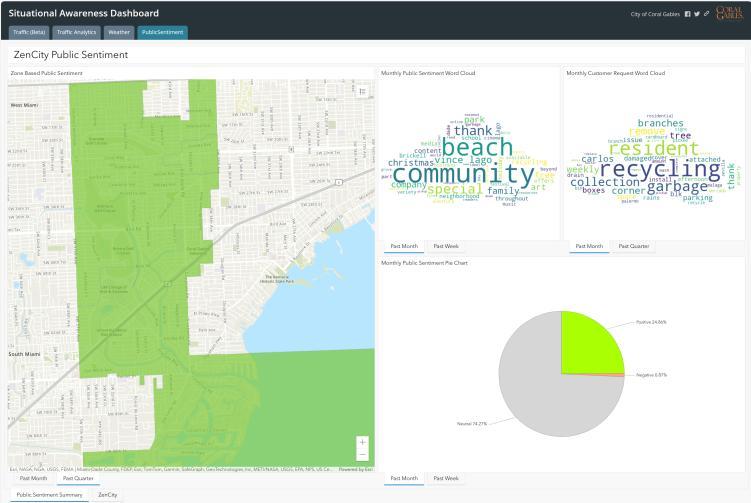The height and width of the screenshot is (503, 751).
Task: Click the word 'garbage' in request cloud
Action: [x=677, y=187]
